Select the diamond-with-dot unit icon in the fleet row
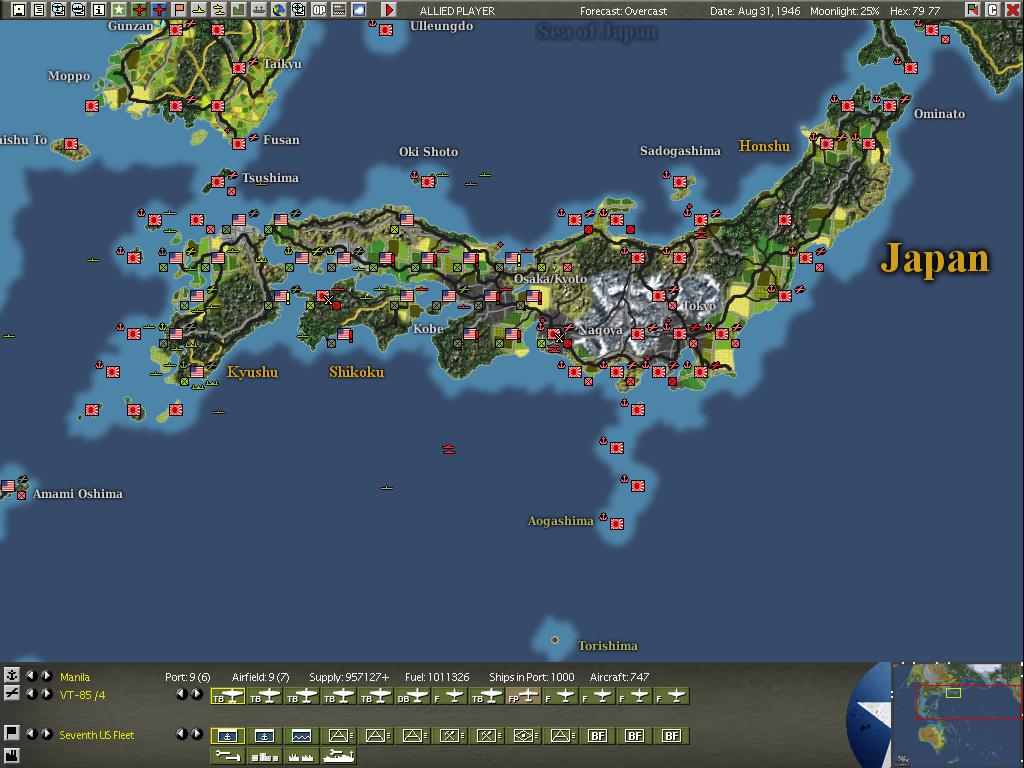The height and width of the screenshot is (768, 1024). (x=523, y=736)
